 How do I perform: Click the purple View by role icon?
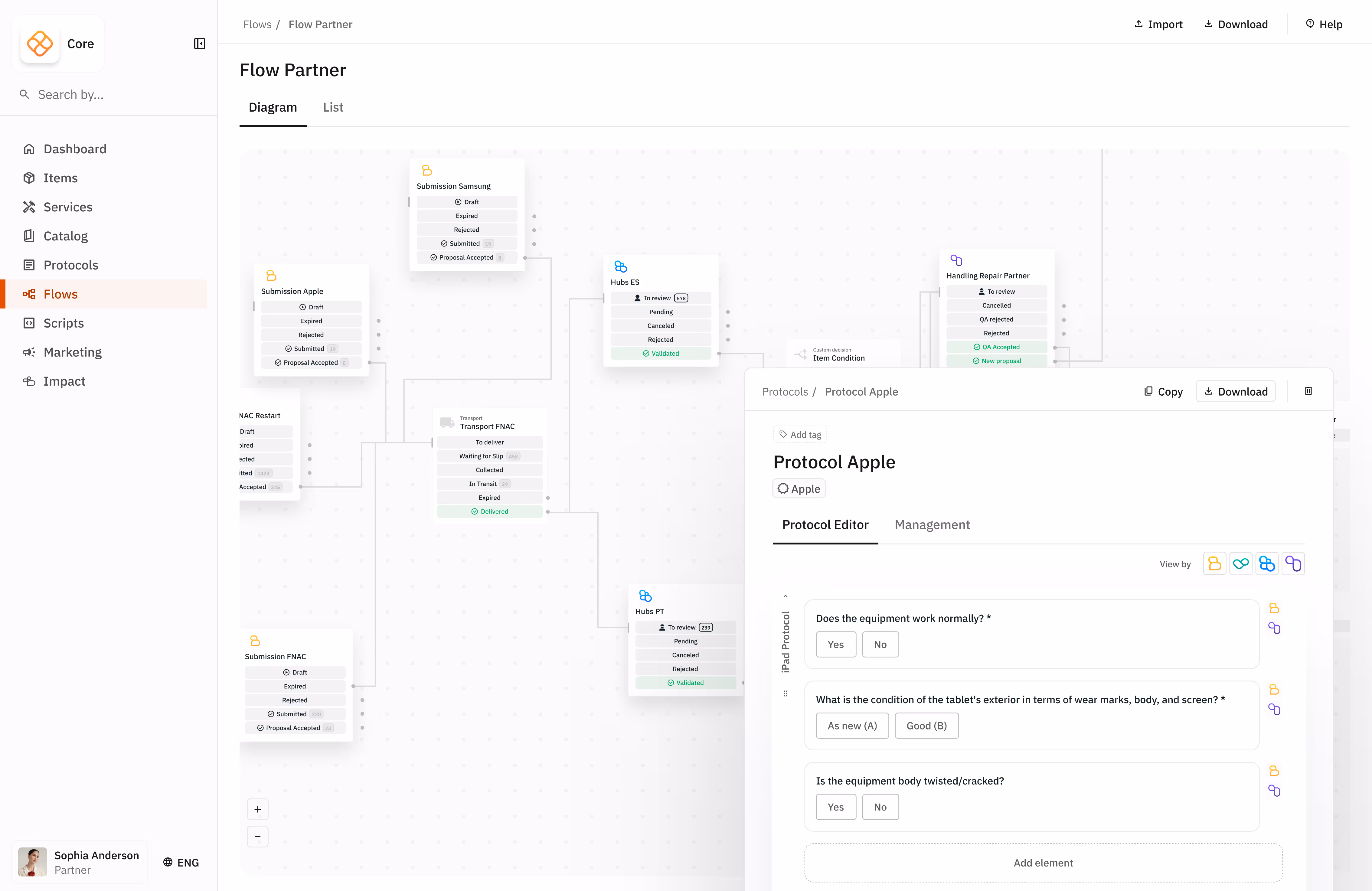point(1293,564)
